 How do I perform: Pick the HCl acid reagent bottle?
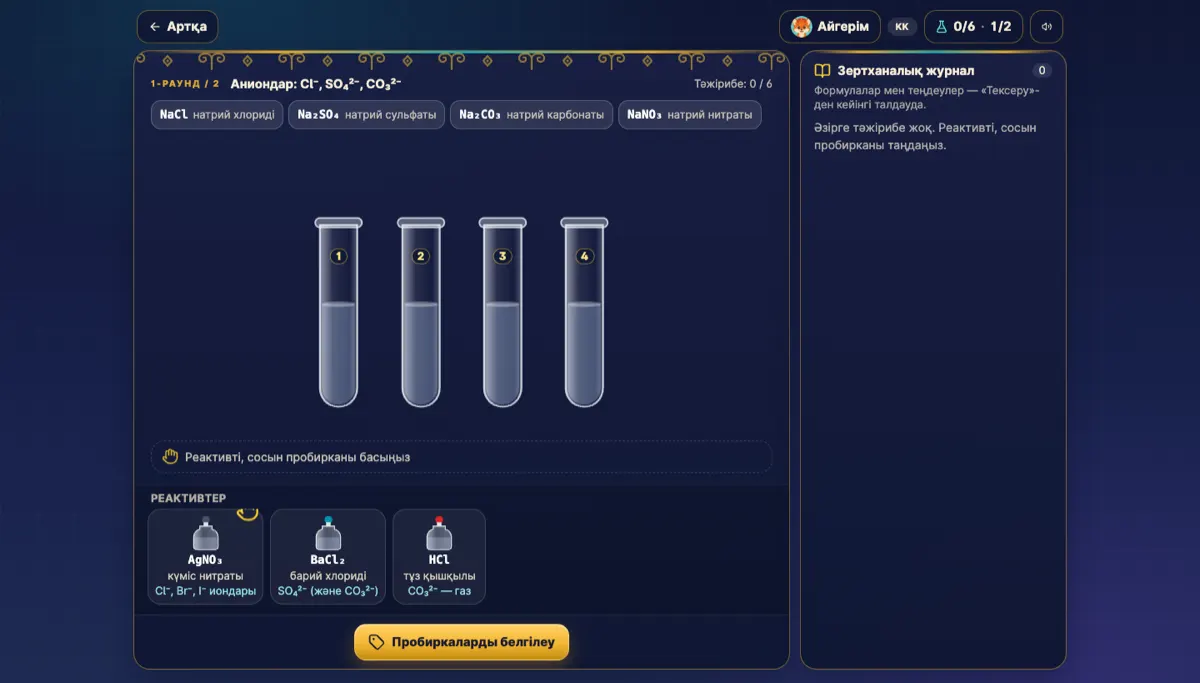[439, 557]
